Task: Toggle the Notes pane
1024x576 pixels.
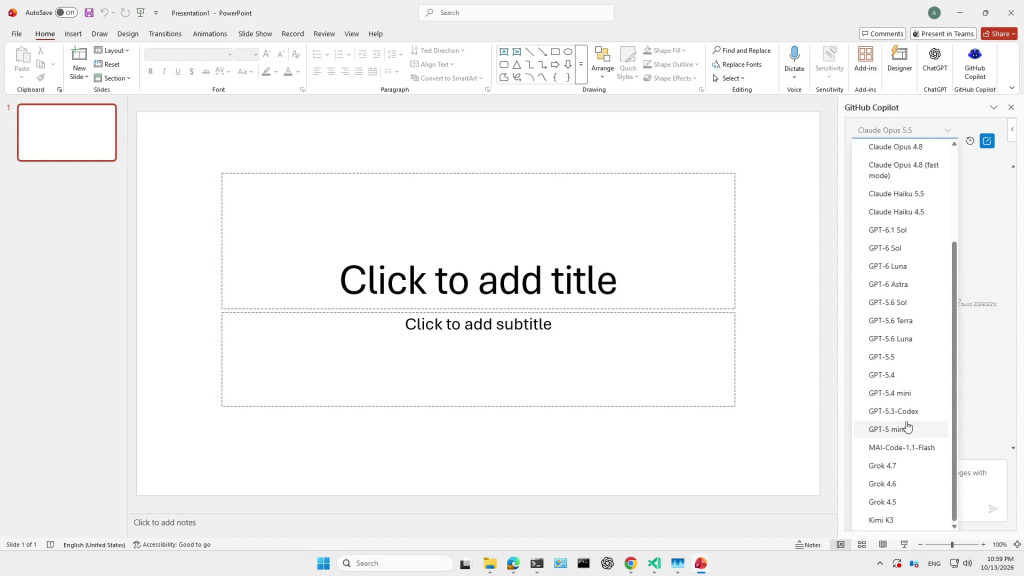Action: 808,545
